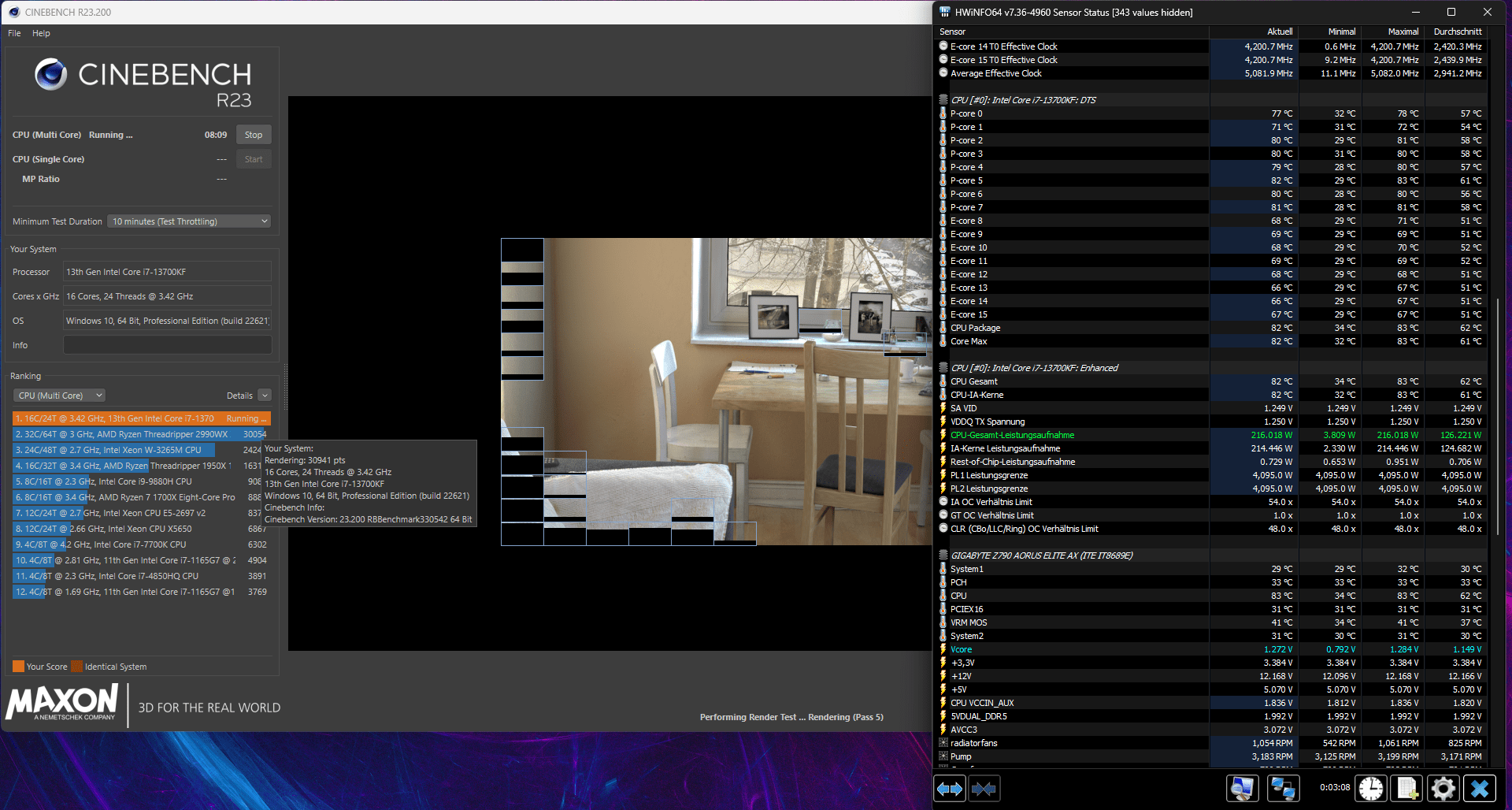Click the Minimal column header
Viewport: 1512px width, 810px height.
1331,32
